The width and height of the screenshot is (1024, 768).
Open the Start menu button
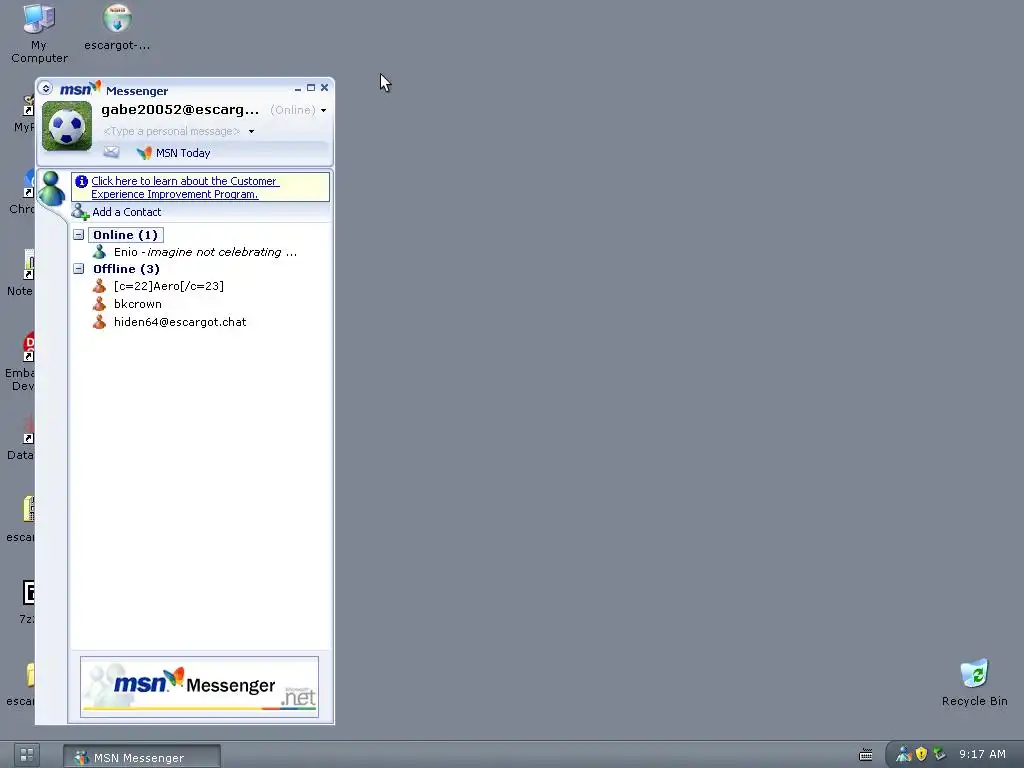(x=27, y=756)
